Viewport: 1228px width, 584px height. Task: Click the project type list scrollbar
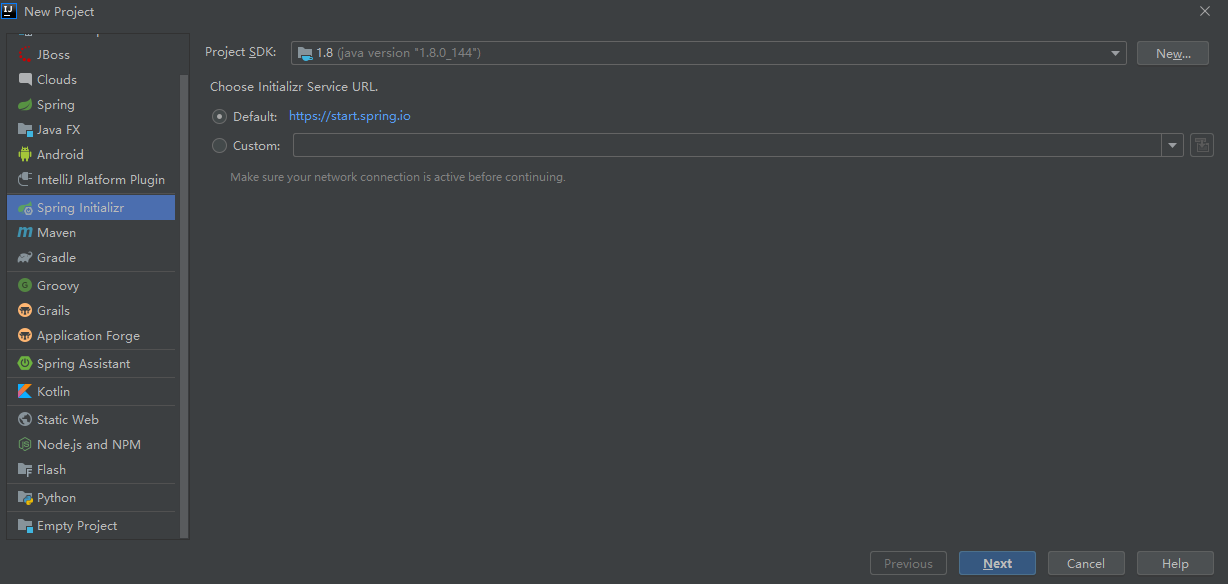tap(184, 305)
